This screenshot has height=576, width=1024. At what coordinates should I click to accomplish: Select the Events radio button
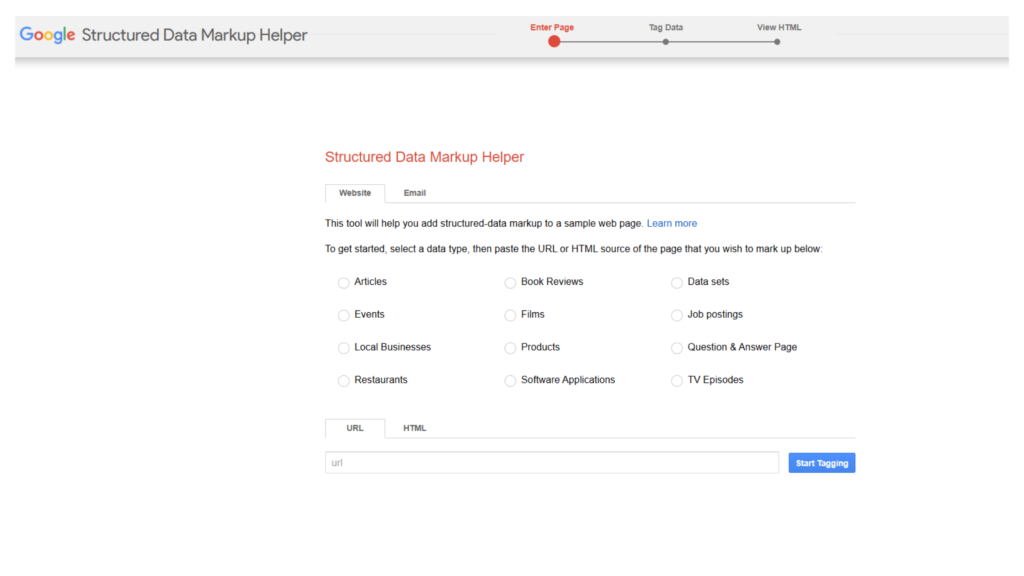(x=344, y=315)
